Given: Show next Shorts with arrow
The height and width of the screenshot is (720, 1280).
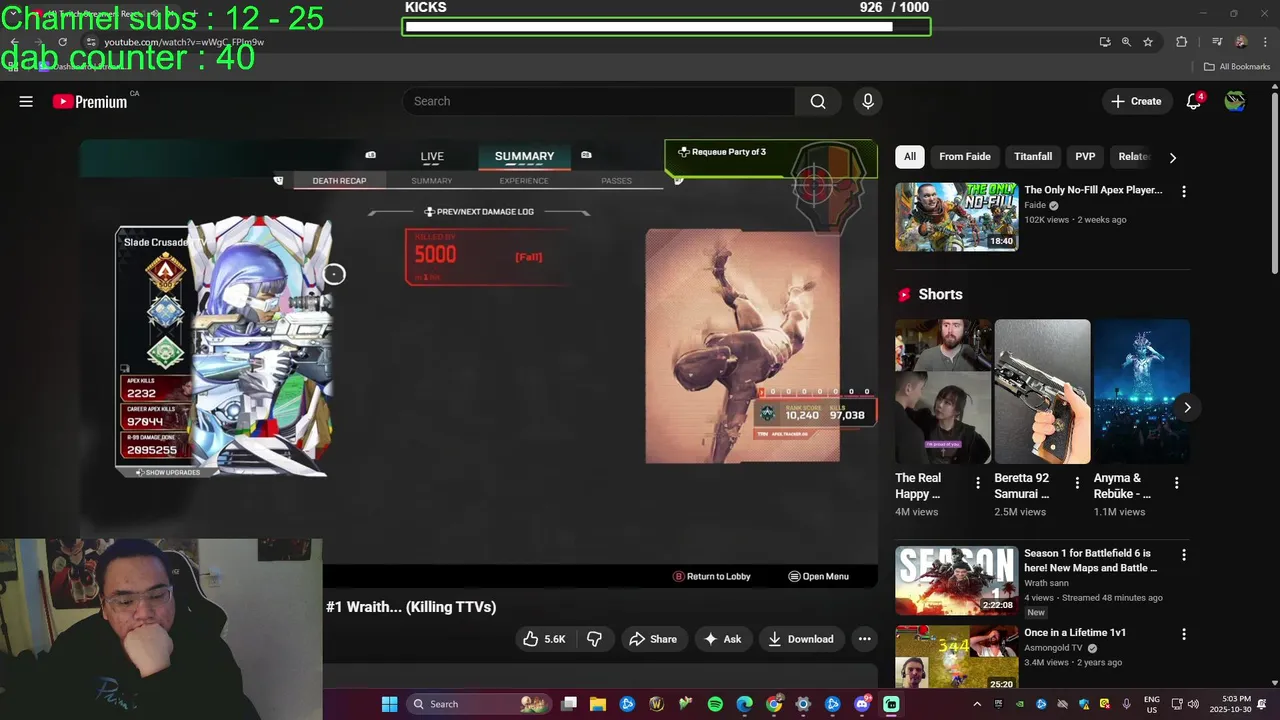Looking at the screenshot, I should [1187, 407].
